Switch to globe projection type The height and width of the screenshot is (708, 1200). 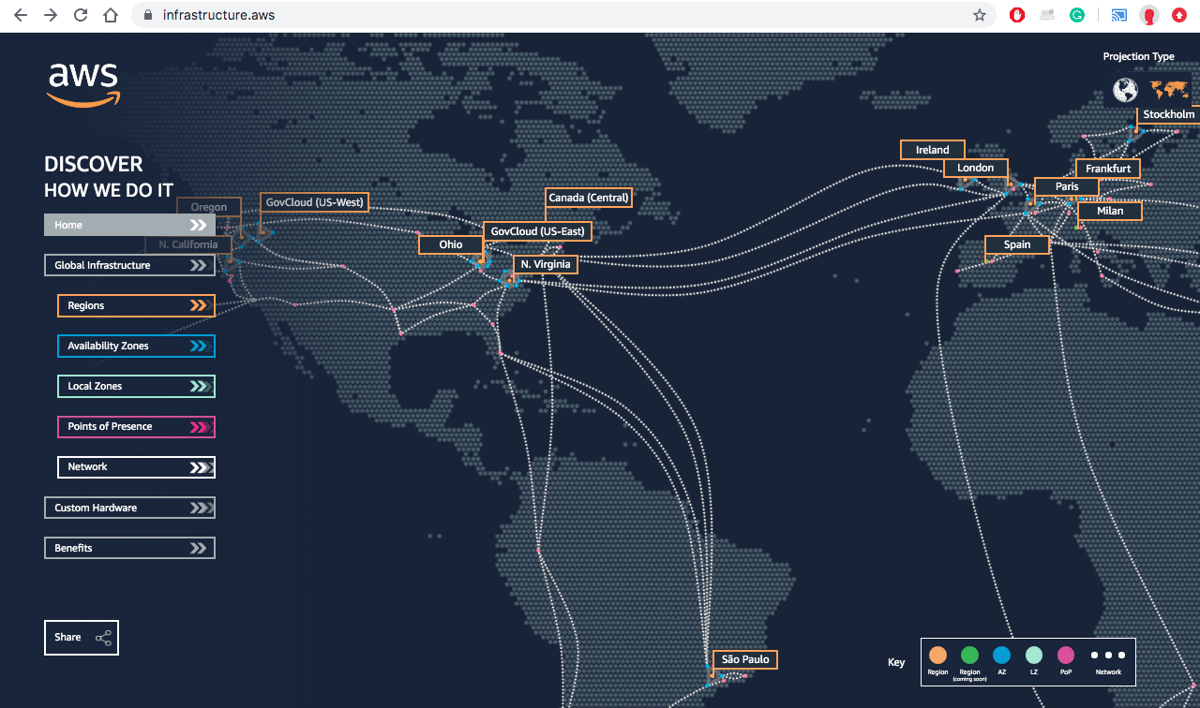click(x=1126, y=91)
